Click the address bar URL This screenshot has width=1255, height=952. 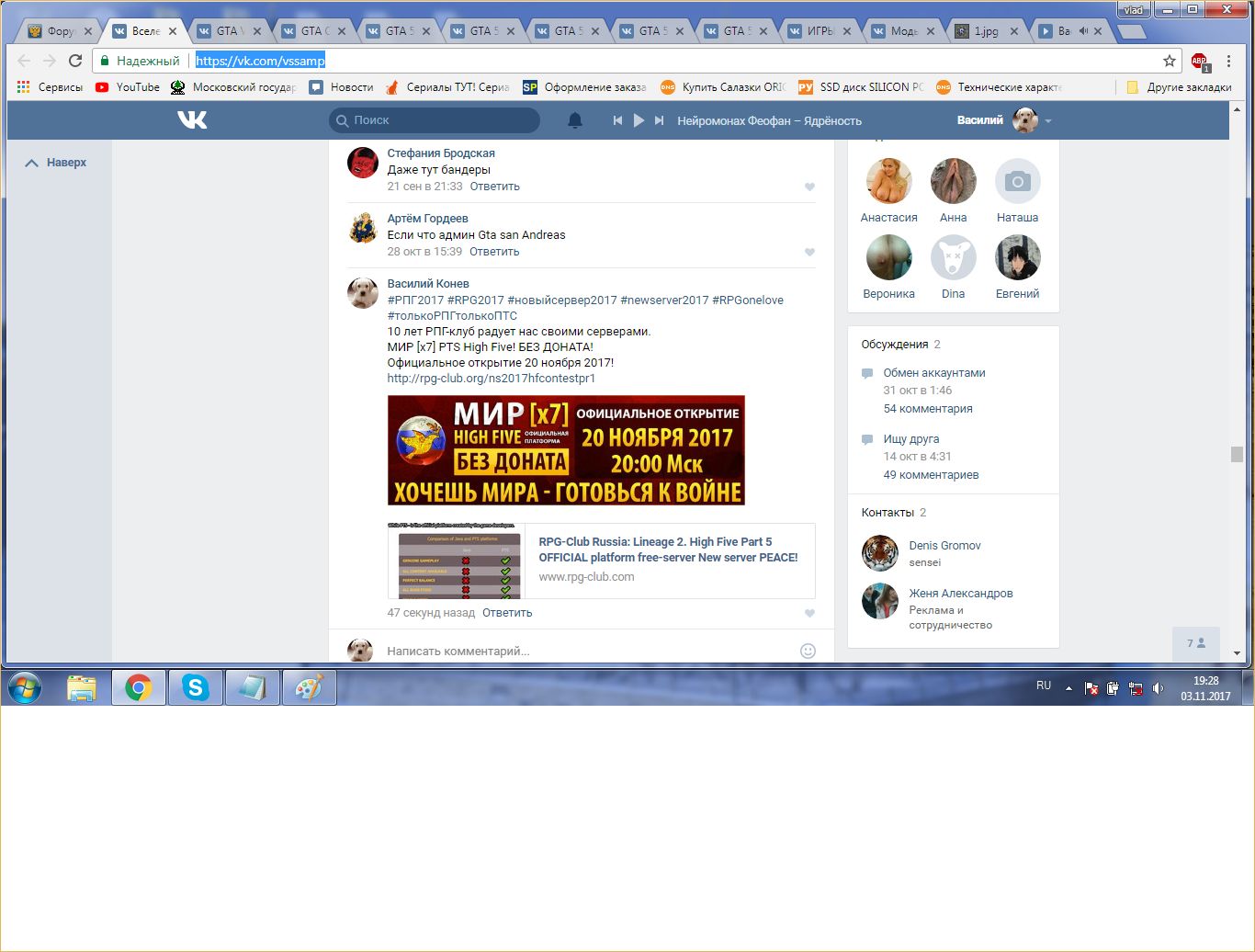260,61
